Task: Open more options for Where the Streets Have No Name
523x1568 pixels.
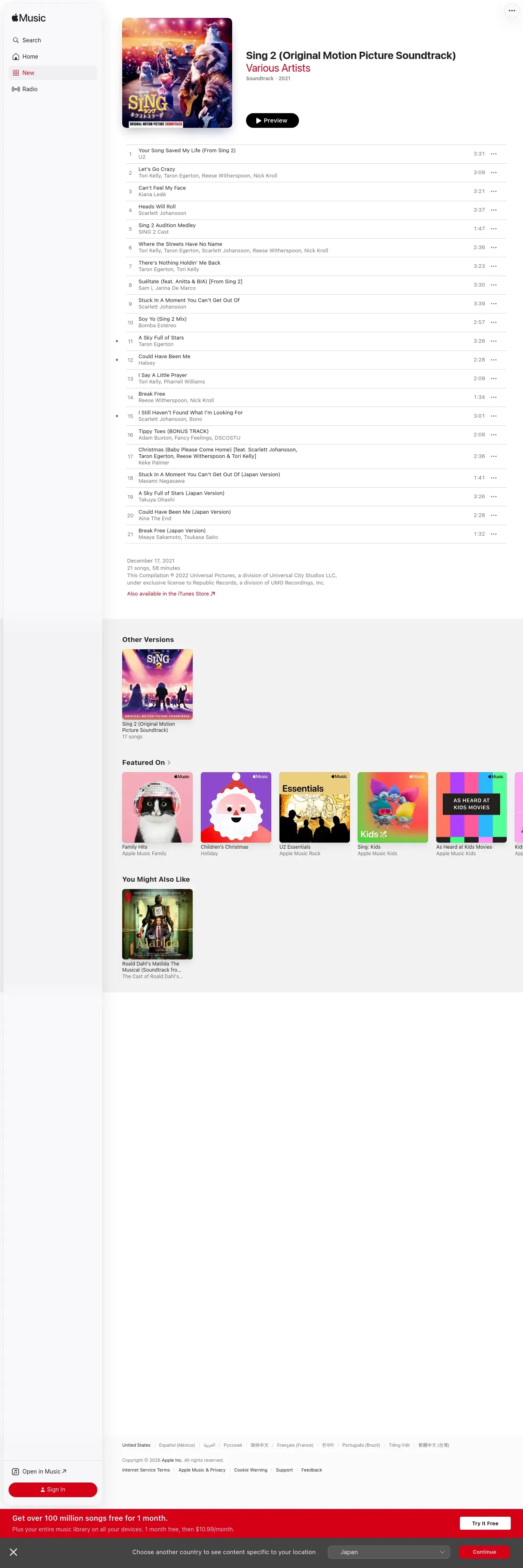Action: pos(494,248)
